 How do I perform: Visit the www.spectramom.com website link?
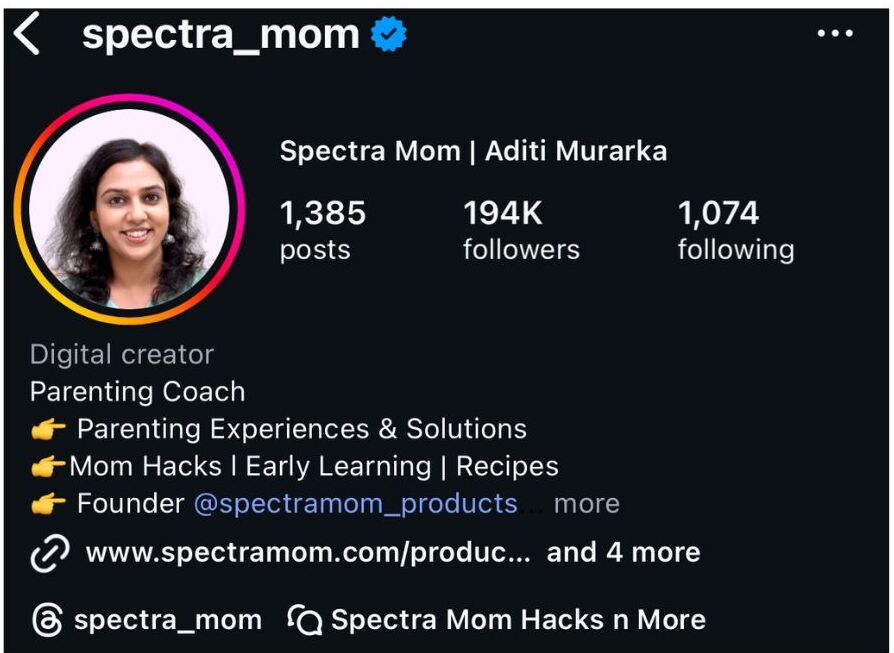(x=308, y=553)
